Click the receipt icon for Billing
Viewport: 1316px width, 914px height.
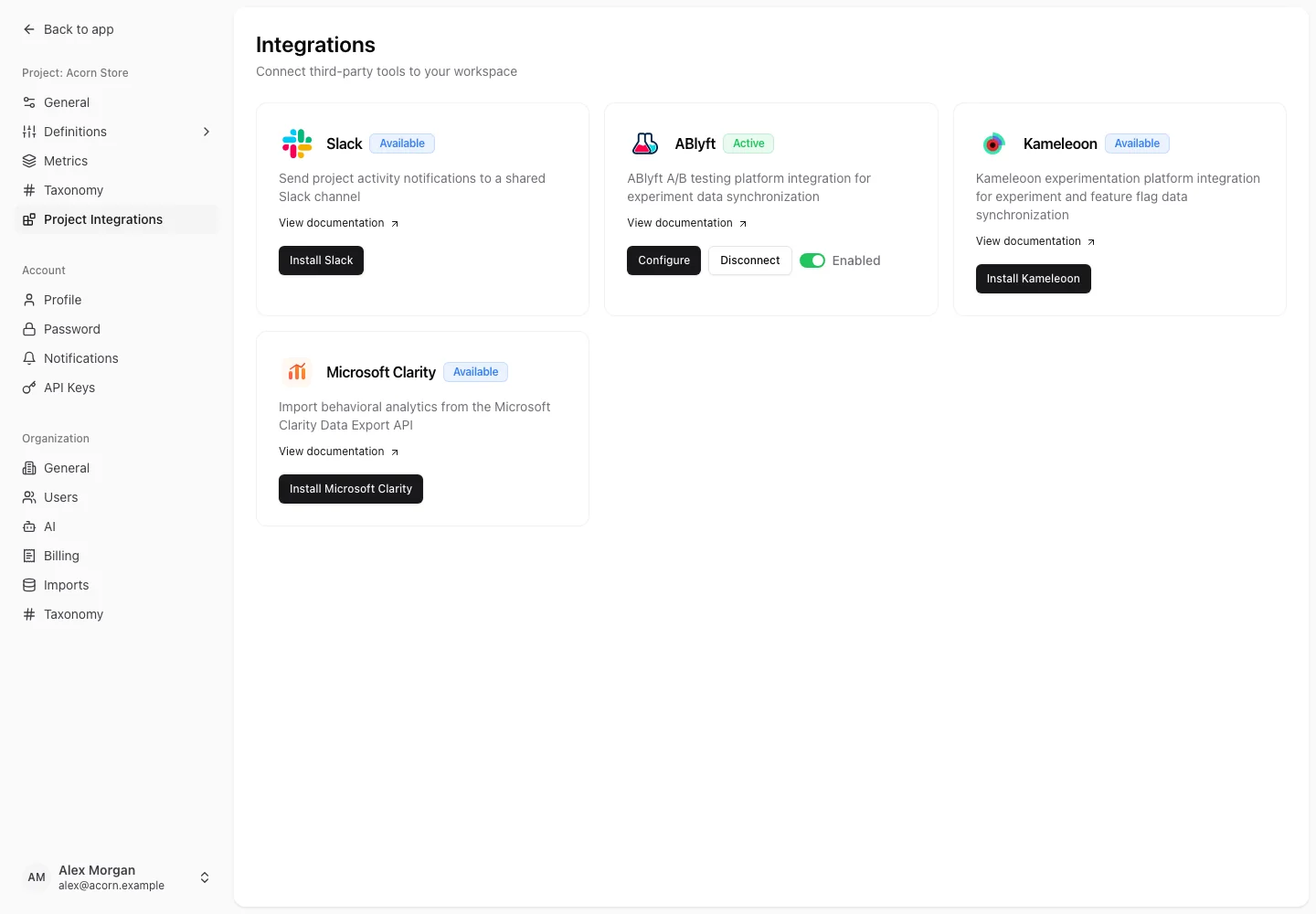point(29,556)
